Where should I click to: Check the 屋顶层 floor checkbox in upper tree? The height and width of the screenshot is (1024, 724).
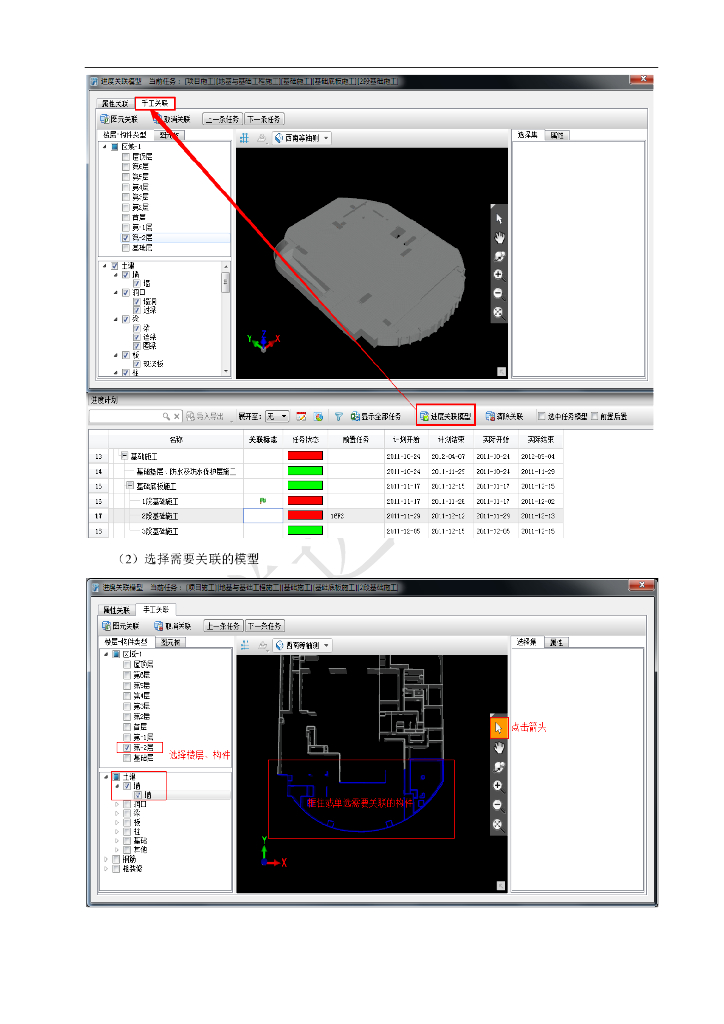[126, 157]
